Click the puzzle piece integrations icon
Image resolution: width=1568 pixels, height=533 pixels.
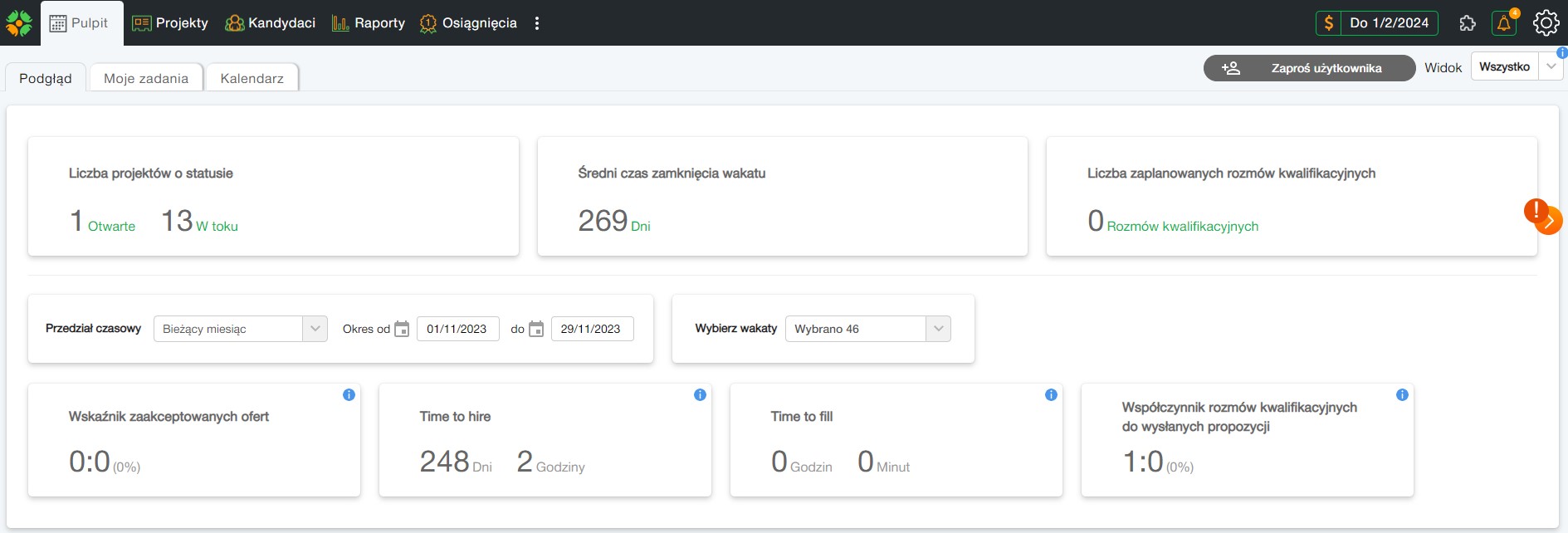(x=1467, y=23)
